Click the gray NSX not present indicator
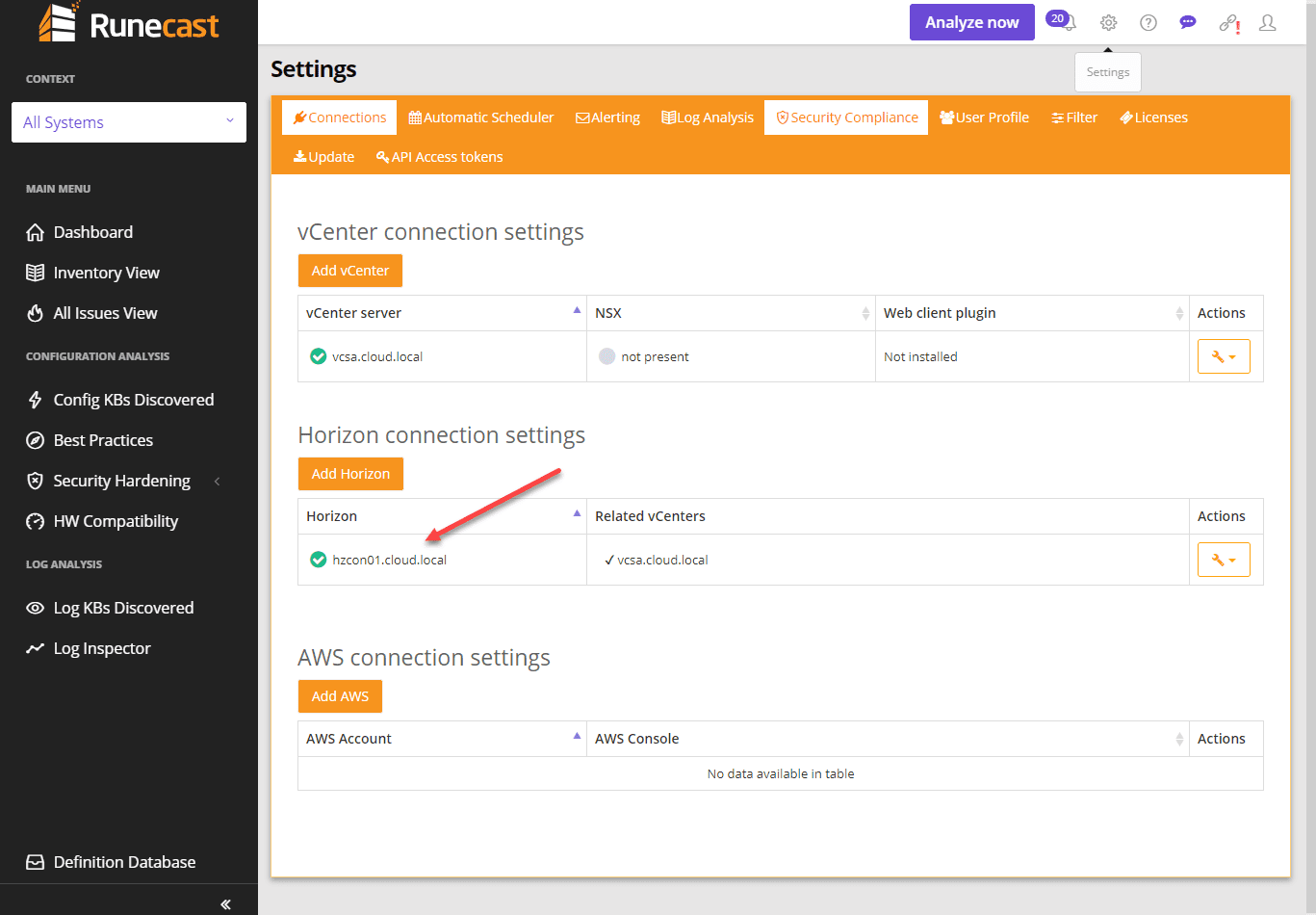 pos(607,356)
